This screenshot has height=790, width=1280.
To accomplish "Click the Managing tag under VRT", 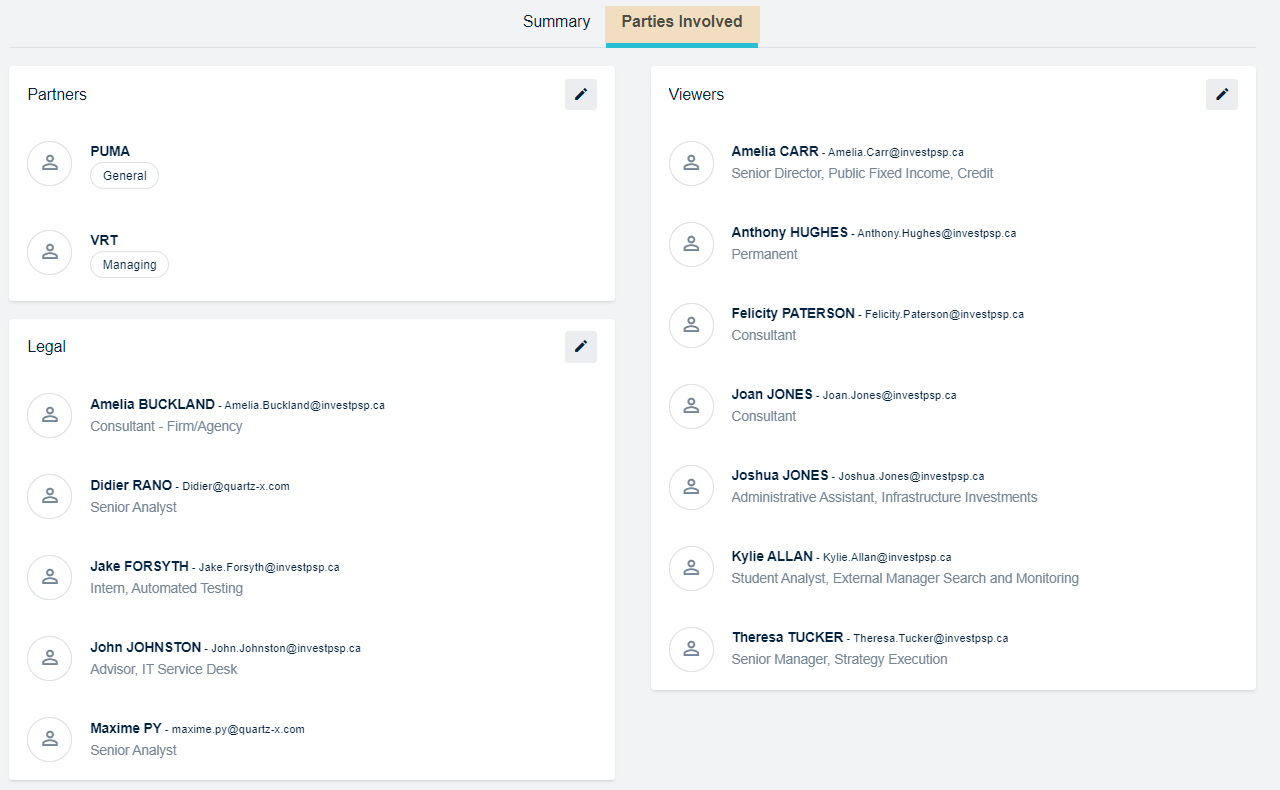I will click(x=129, y=265).
